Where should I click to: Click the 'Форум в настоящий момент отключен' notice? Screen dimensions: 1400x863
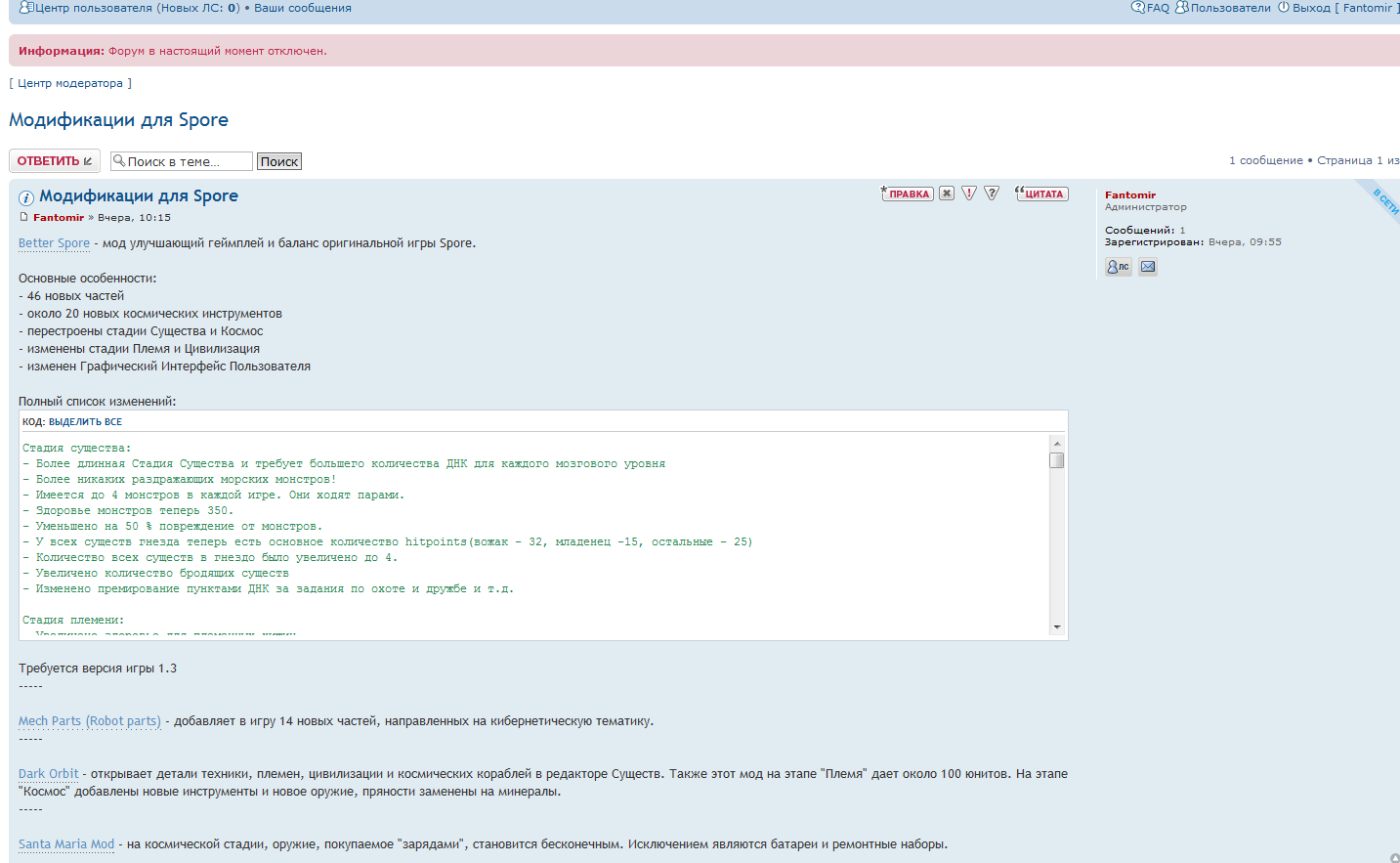(218, 51)
